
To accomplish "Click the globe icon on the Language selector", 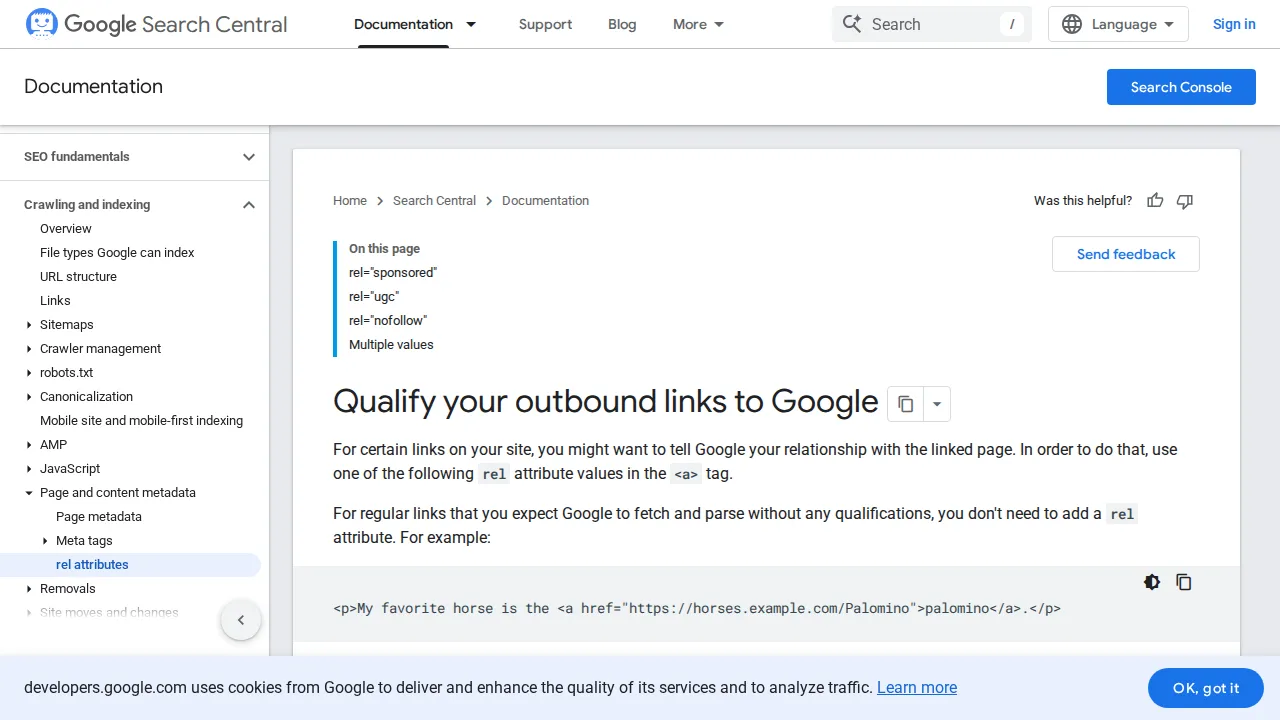I will (x=1072, y=24).
